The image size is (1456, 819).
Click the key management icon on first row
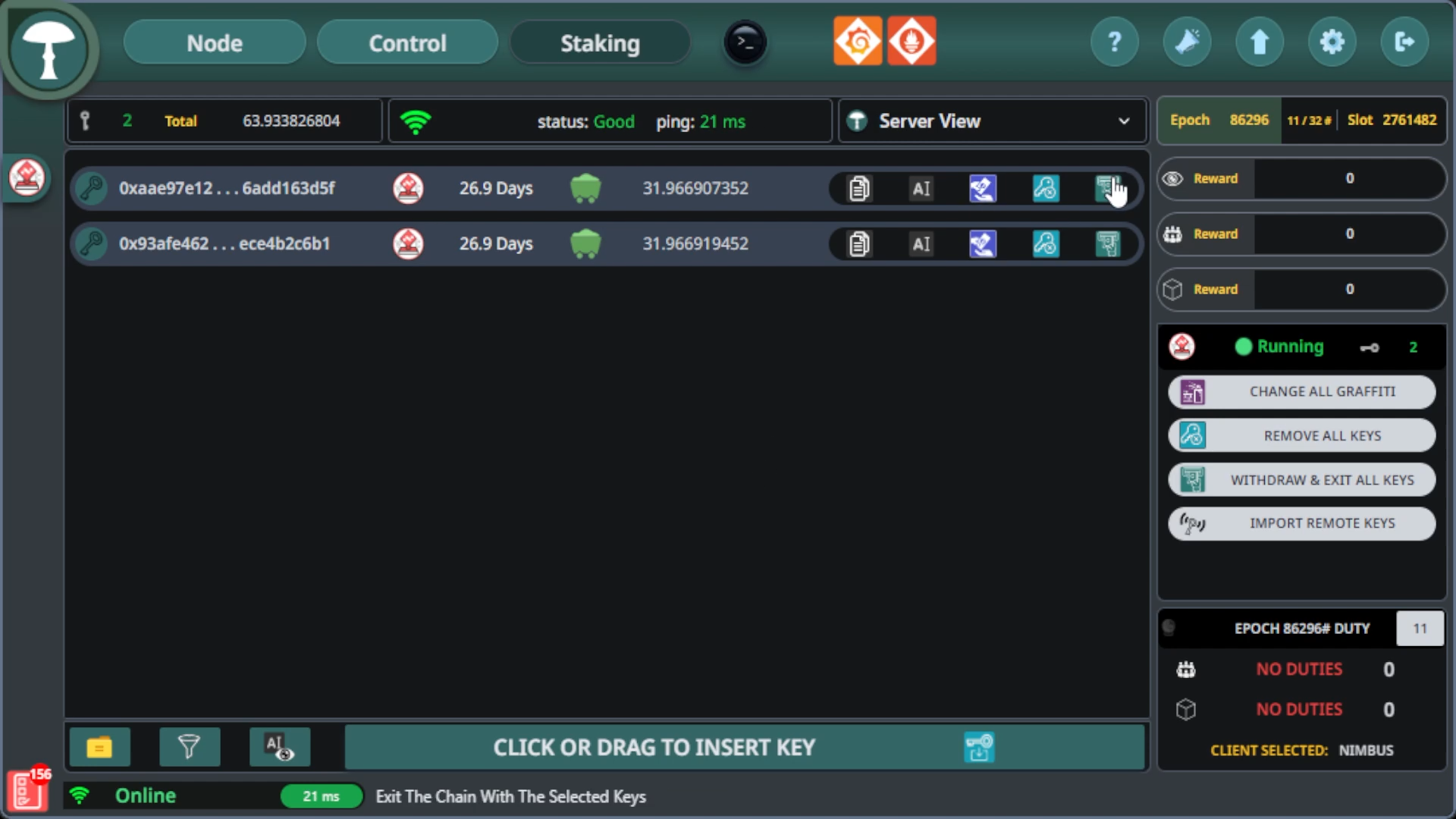pos(1045,188)
